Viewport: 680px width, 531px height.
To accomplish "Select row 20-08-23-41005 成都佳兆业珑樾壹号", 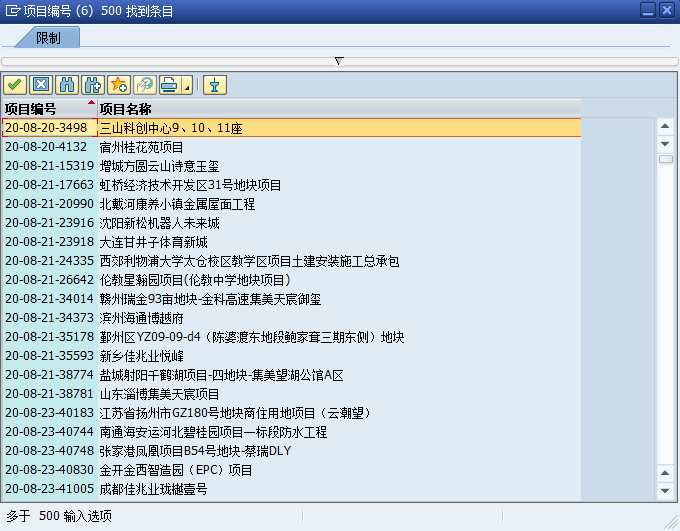I will click(154, 489).
